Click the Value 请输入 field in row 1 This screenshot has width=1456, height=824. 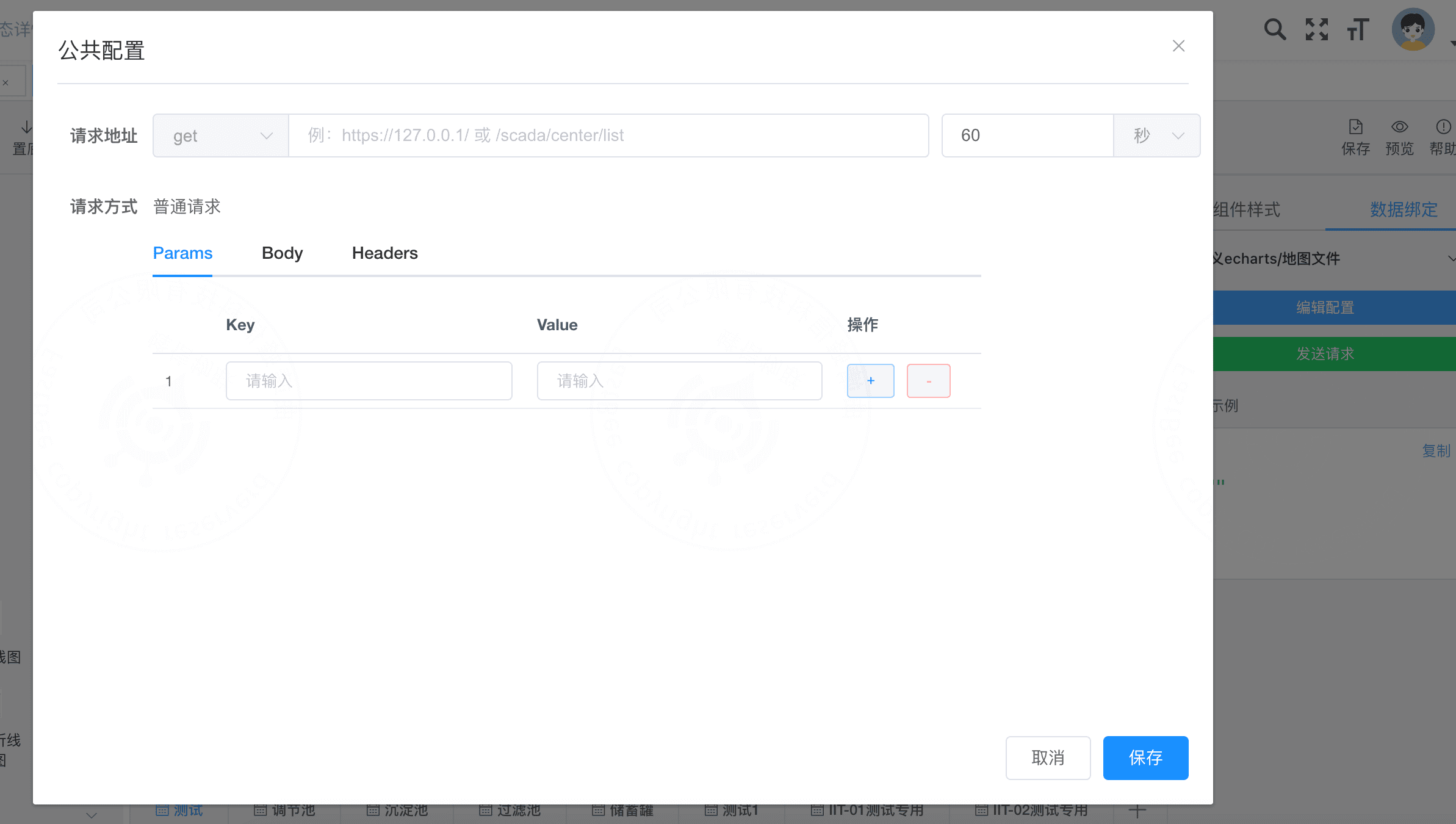click(679, 381)
